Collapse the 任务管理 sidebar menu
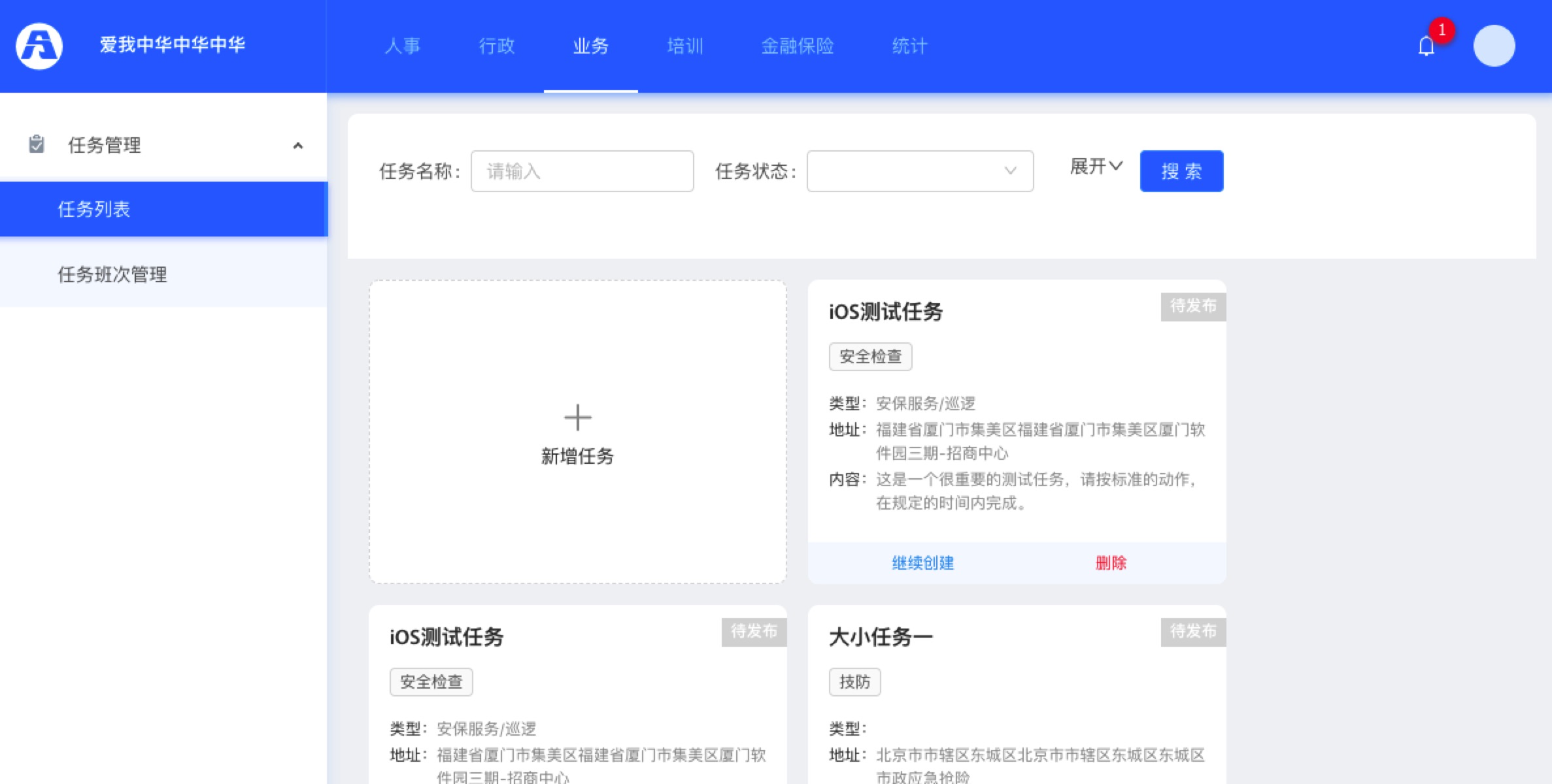1552x784 pixels. pos(297,145)
